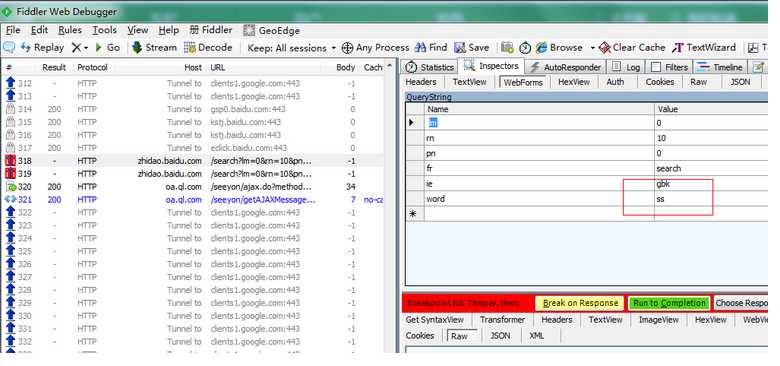Toggle Stream mode

[154, 48]
